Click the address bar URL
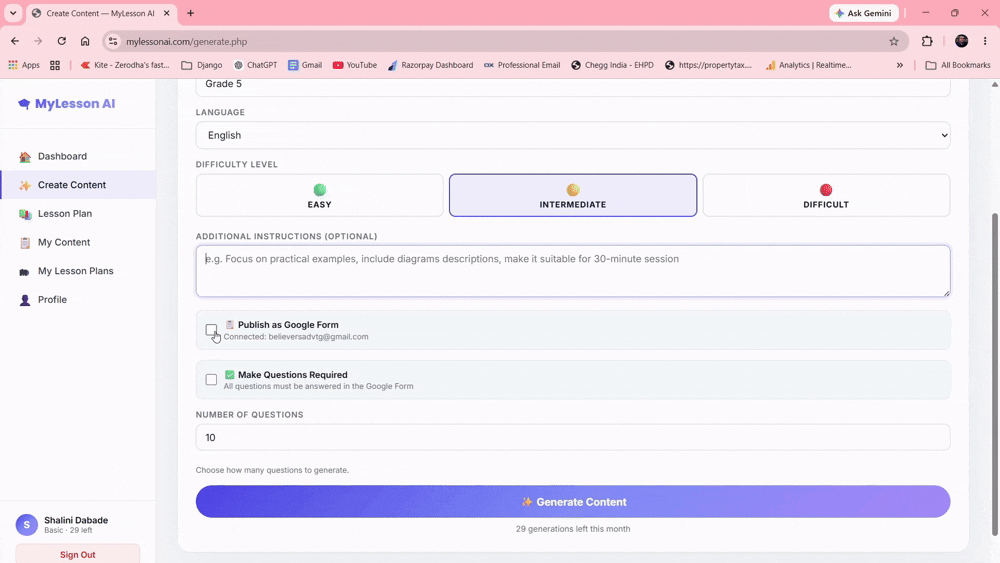This screenshot has height=563, width=1000. pos(186,41)
